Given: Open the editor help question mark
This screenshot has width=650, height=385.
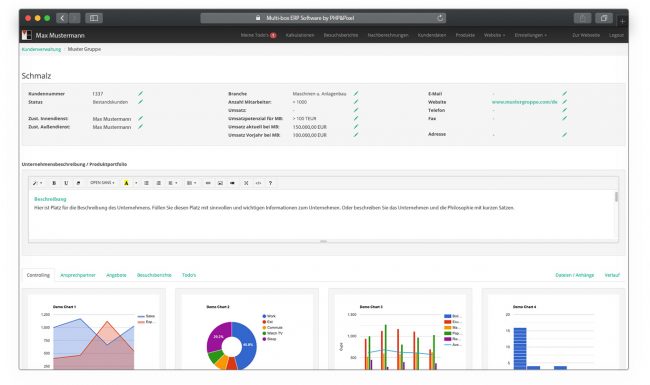Looking at the screenshot, I should tap(270, 183).
